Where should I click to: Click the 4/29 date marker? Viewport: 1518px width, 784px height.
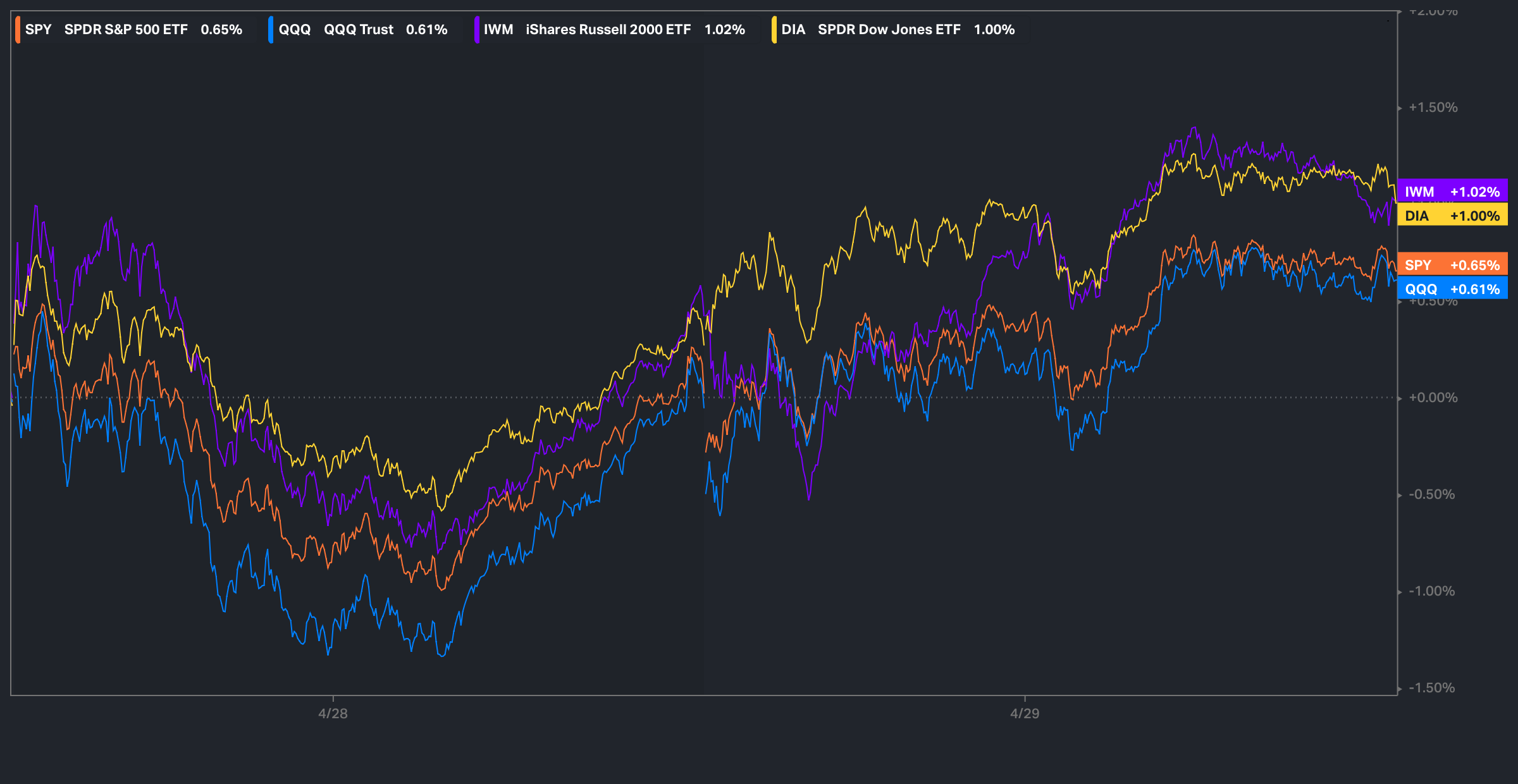point(1025,713)
